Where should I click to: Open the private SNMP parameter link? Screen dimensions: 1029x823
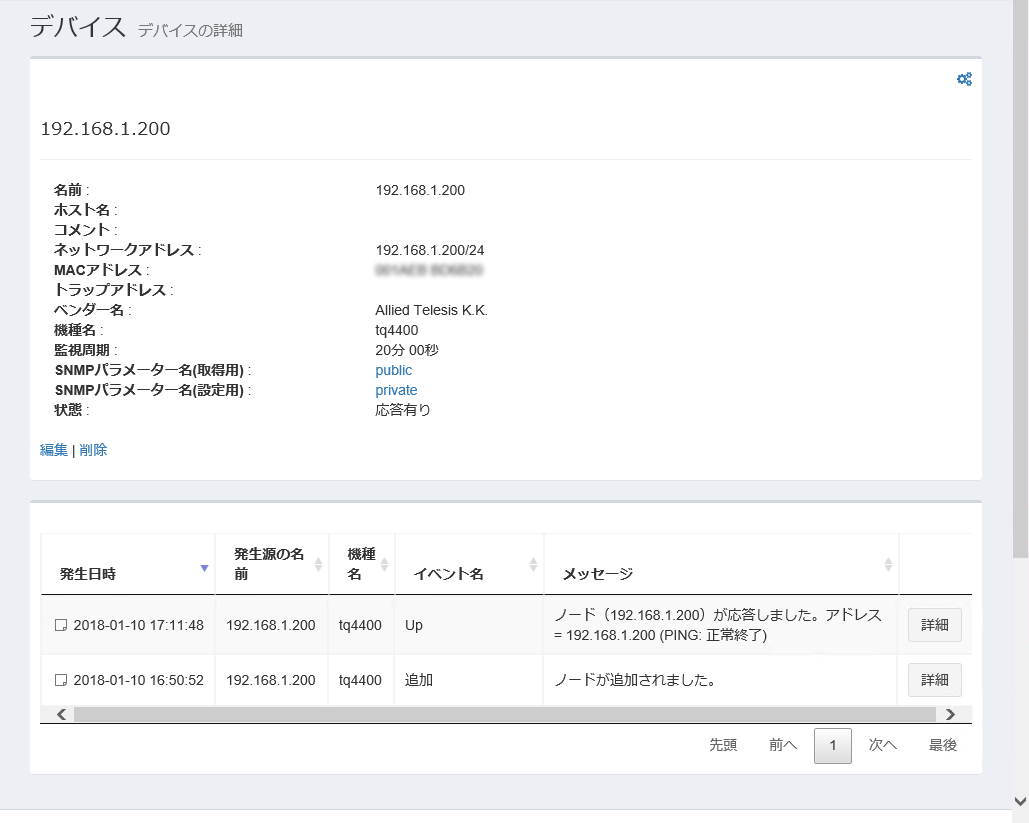point(396,390)
